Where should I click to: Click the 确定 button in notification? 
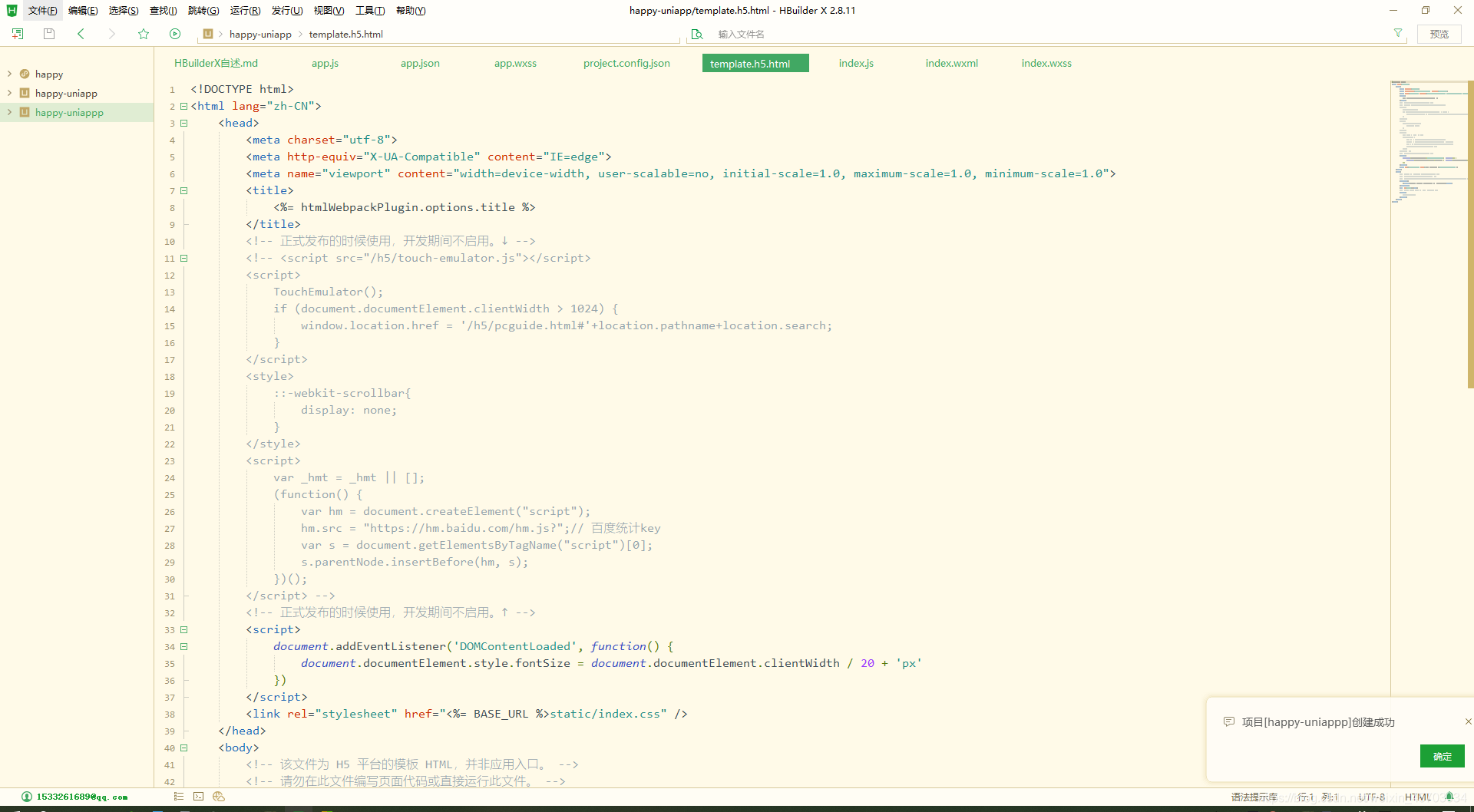pos(1442,756)
